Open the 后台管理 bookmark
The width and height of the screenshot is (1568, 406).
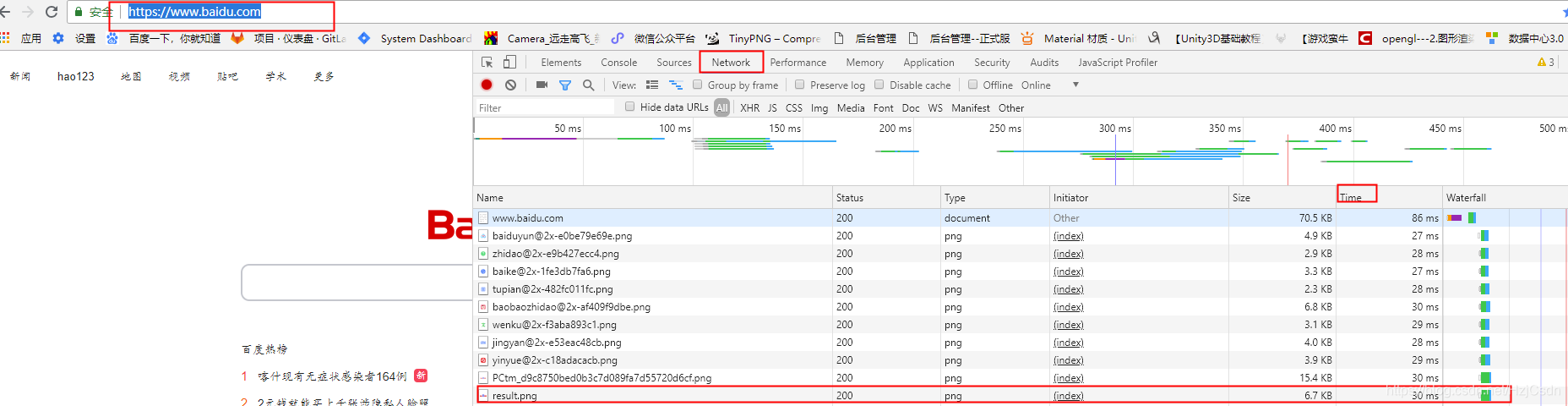click(865, 38)
